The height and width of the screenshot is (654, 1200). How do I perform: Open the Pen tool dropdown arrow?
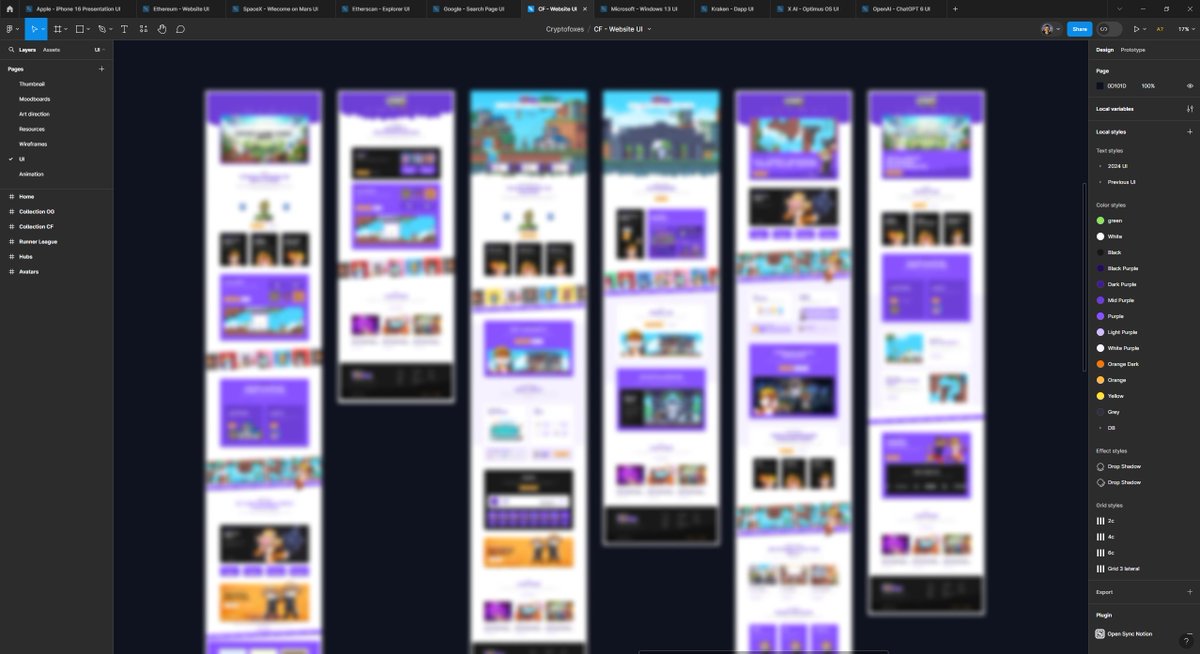tap(111, 29)
